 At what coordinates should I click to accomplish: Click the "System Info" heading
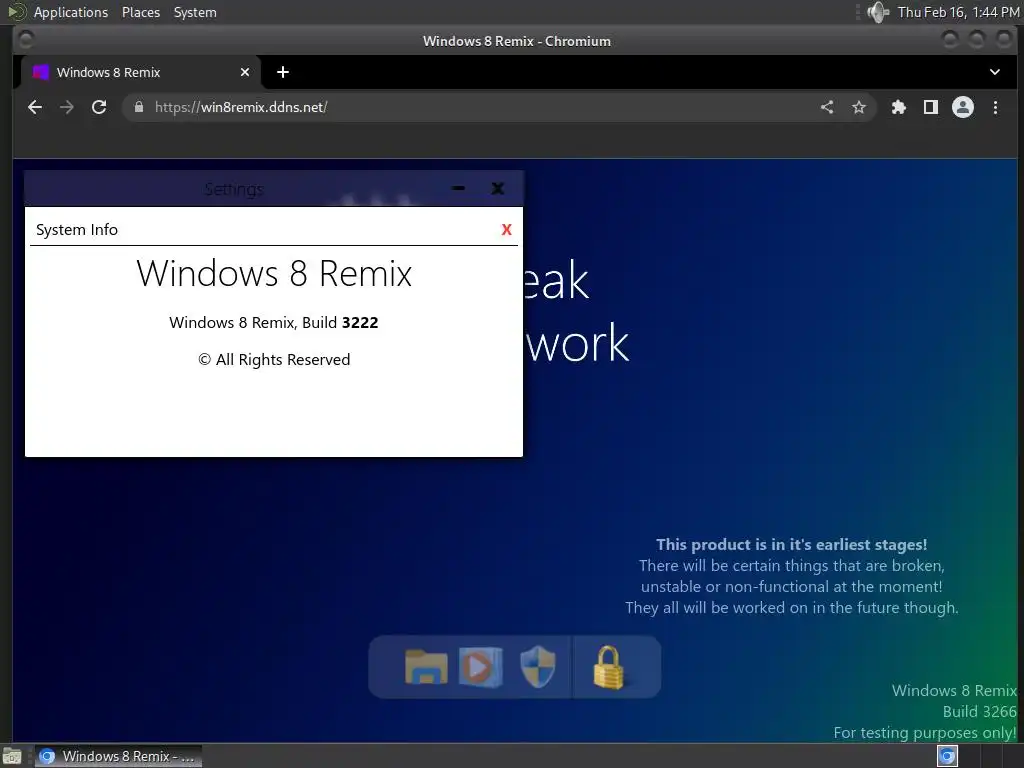(77, 230)
